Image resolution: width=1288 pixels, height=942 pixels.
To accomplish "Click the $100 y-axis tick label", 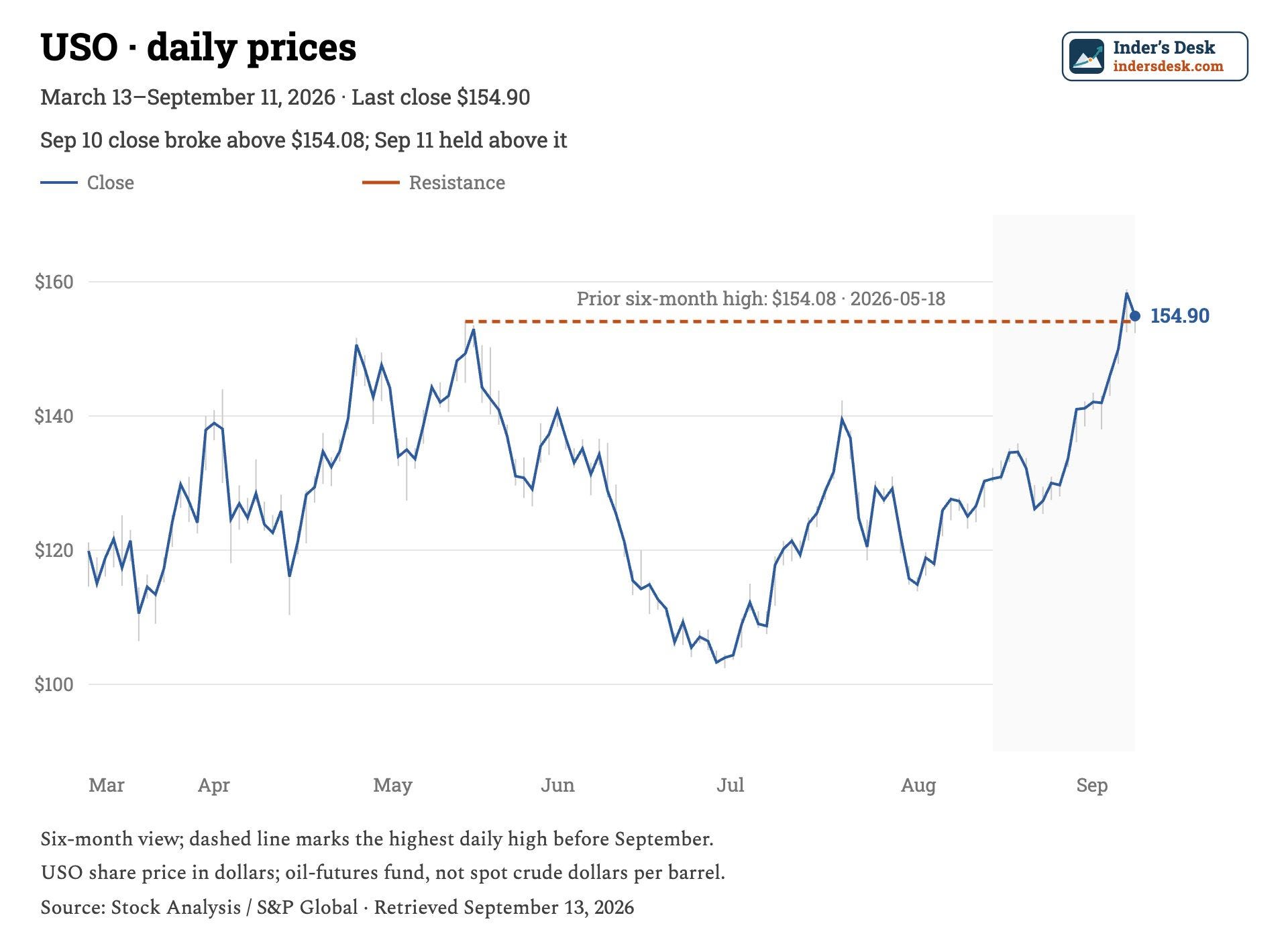I will [x=54, y=684].
